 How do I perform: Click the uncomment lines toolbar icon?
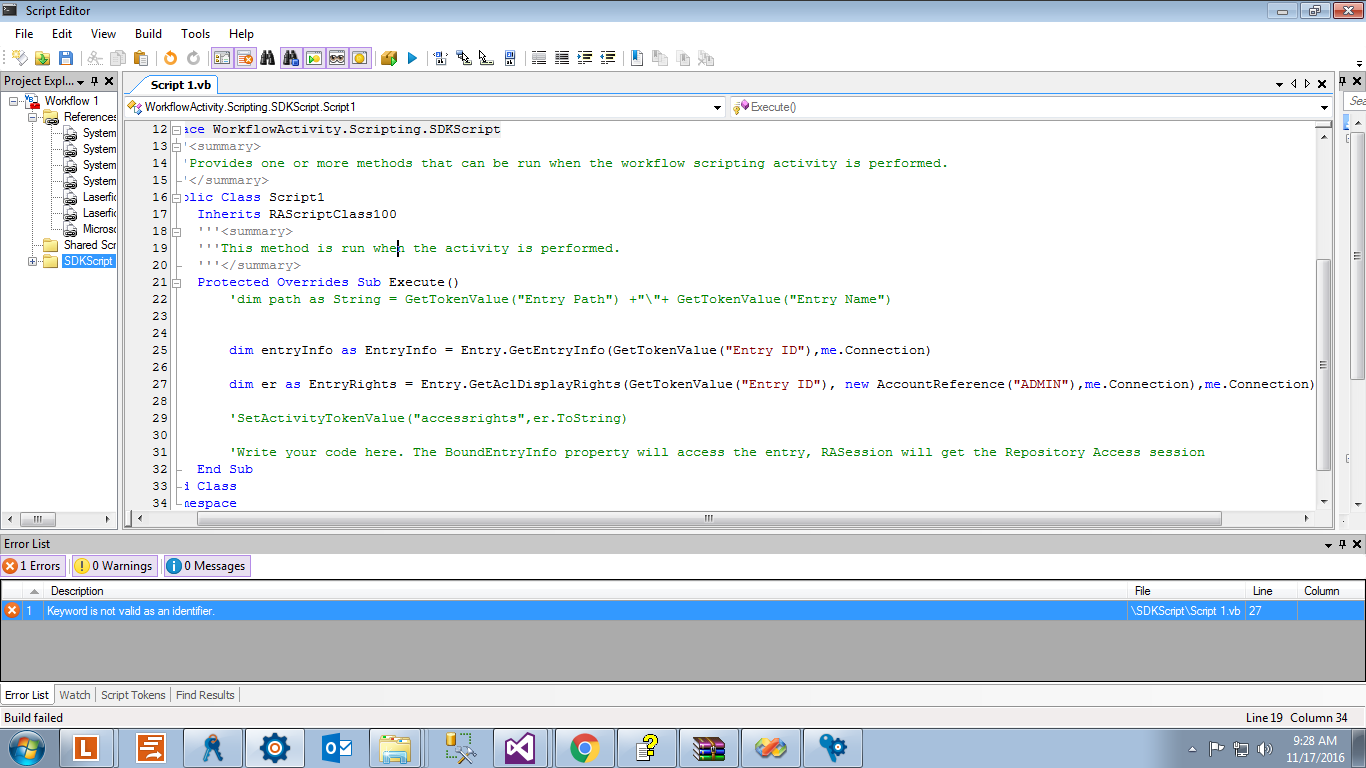coord(561,58)
